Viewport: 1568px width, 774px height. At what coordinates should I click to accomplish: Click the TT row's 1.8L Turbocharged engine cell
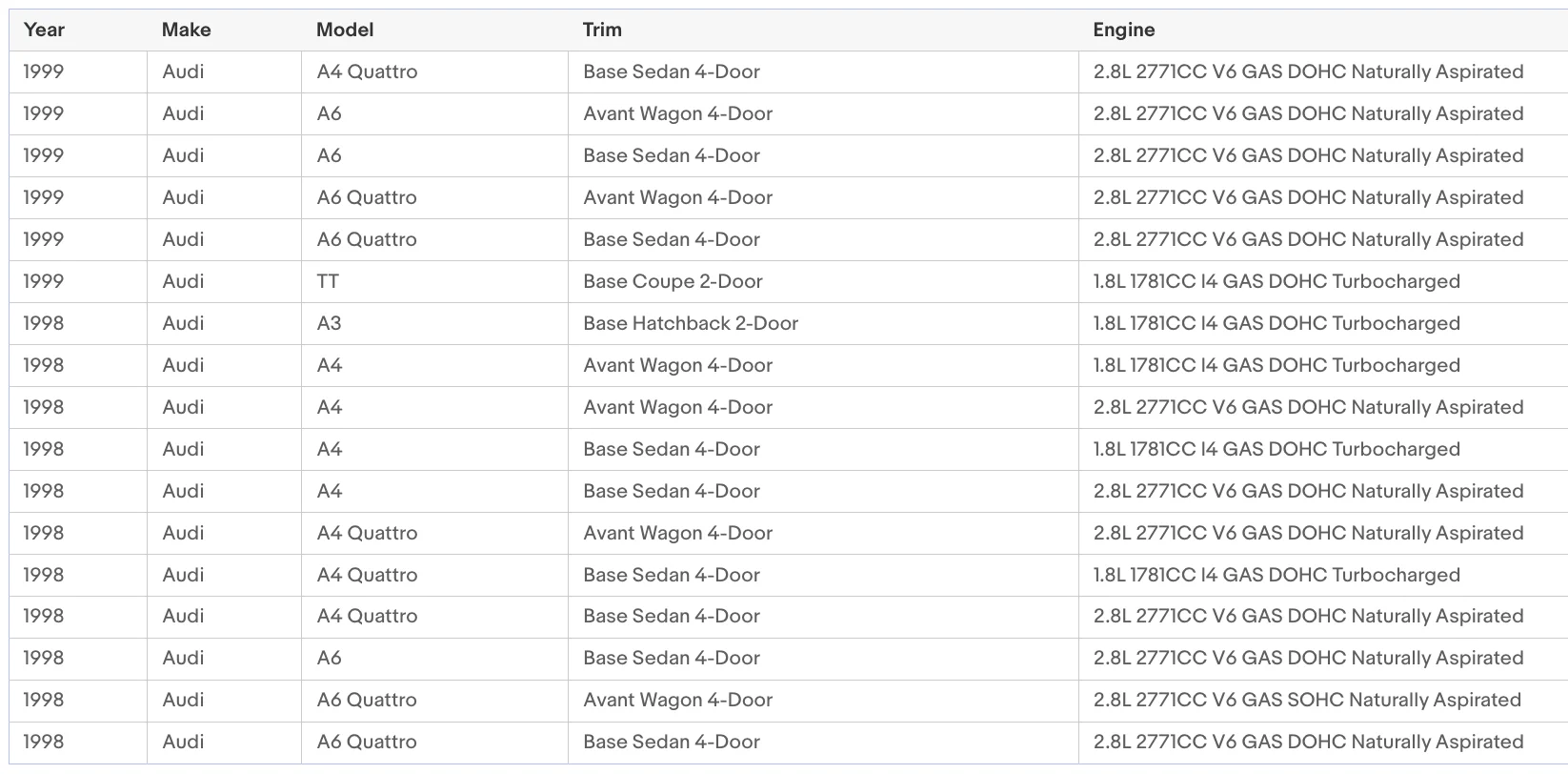1323,281
